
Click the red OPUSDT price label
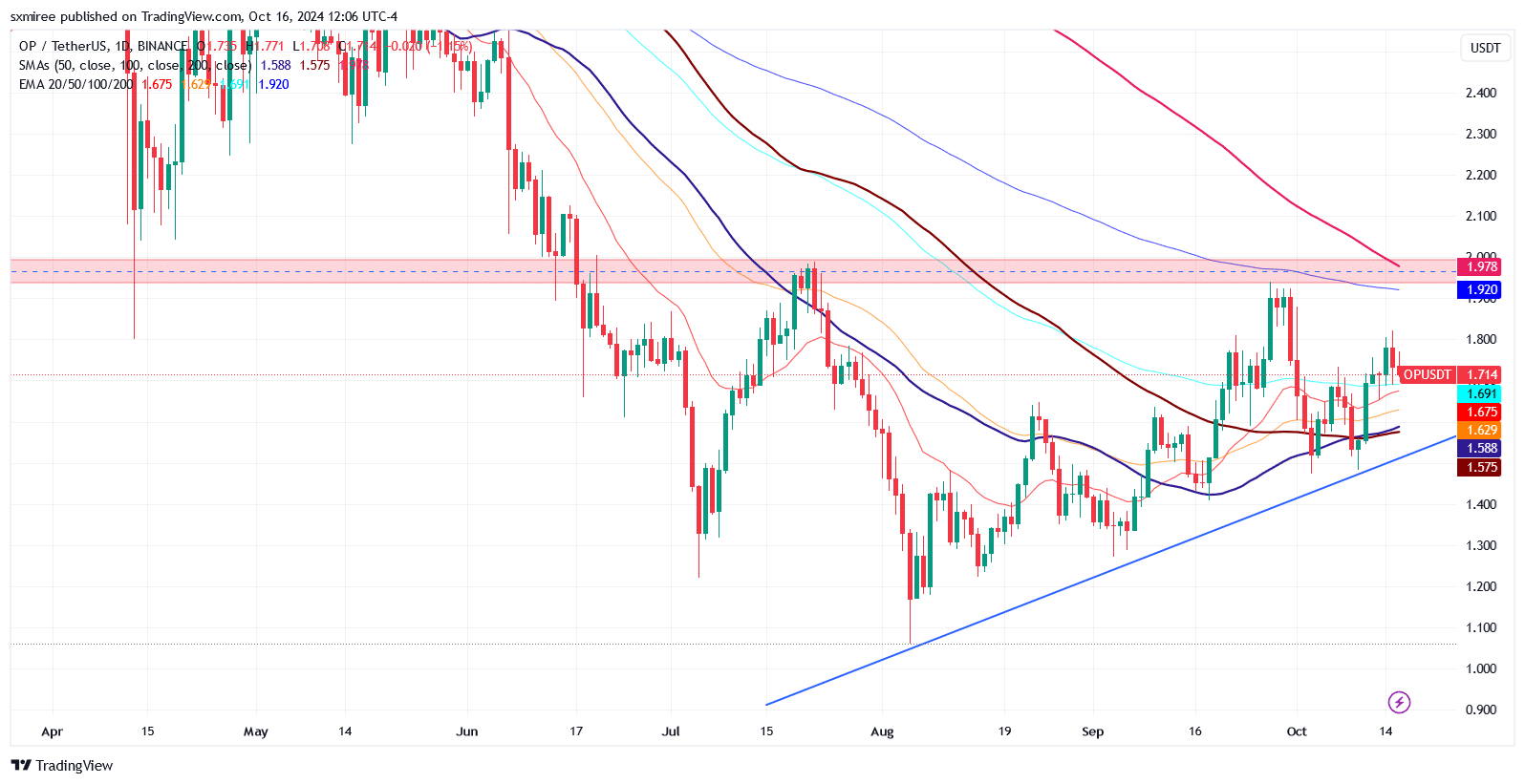click(x=1427, y=374)
